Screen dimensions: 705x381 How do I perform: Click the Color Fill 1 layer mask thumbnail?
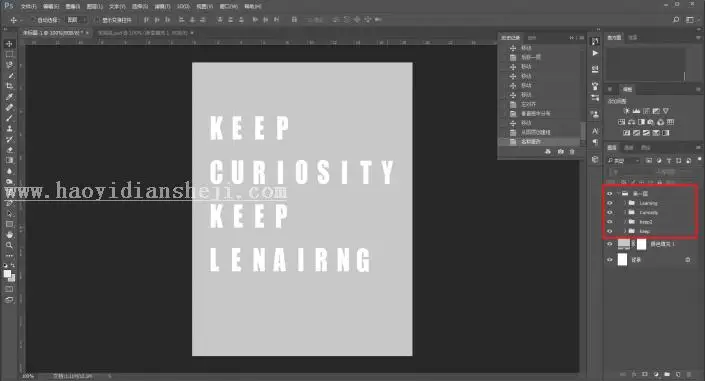click(642, 244)
